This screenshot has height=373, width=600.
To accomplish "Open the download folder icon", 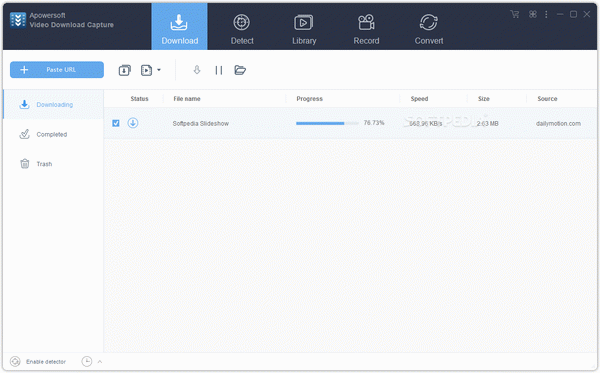I will [240, 70].
